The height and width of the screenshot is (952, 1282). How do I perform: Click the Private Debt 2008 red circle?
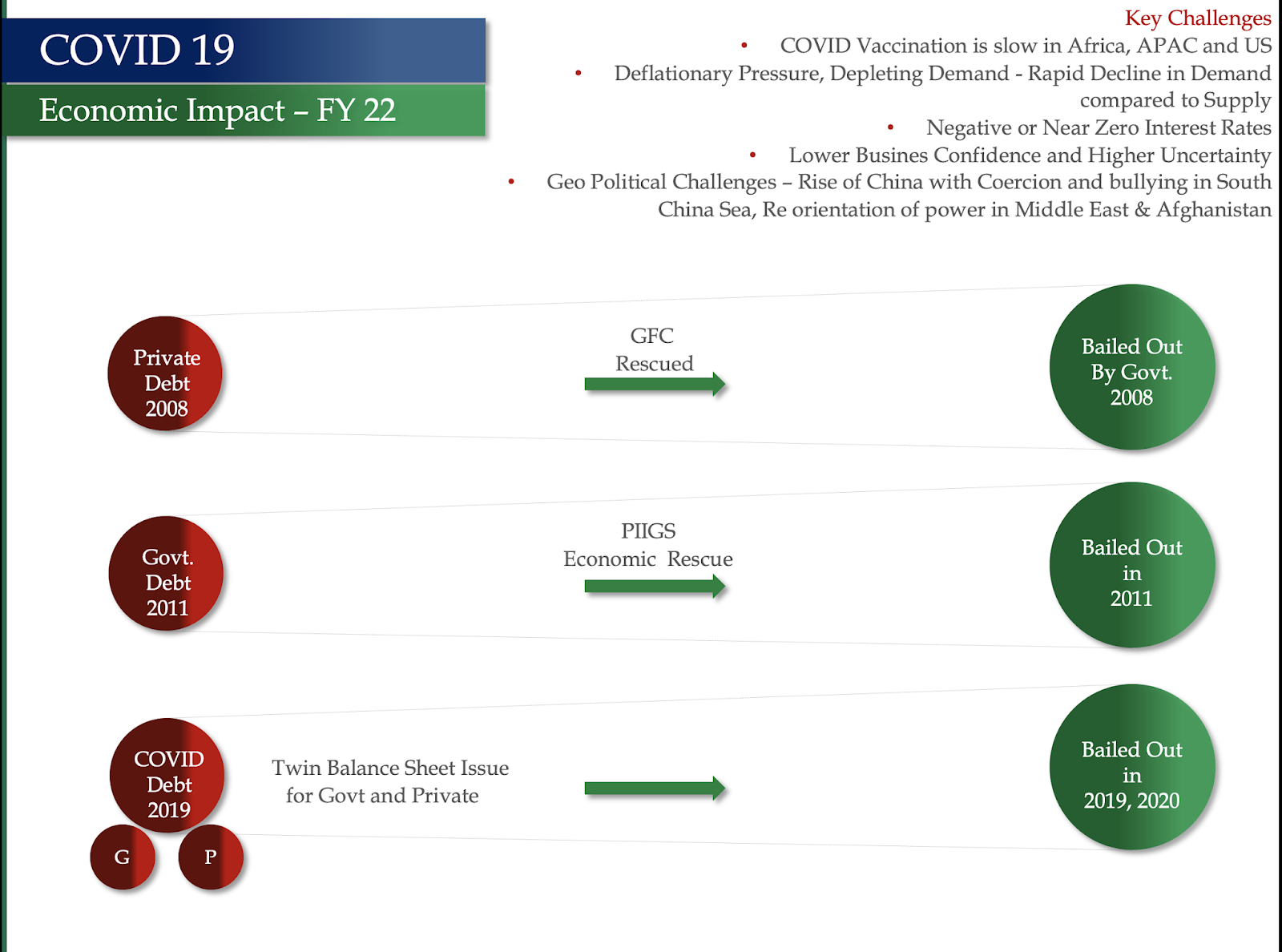[165, 373]
